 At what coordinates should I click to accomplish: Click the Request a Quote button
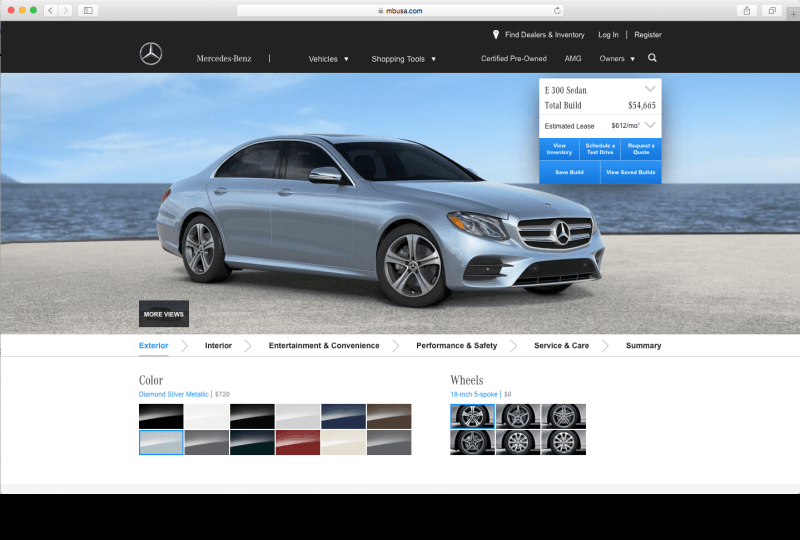641,149
